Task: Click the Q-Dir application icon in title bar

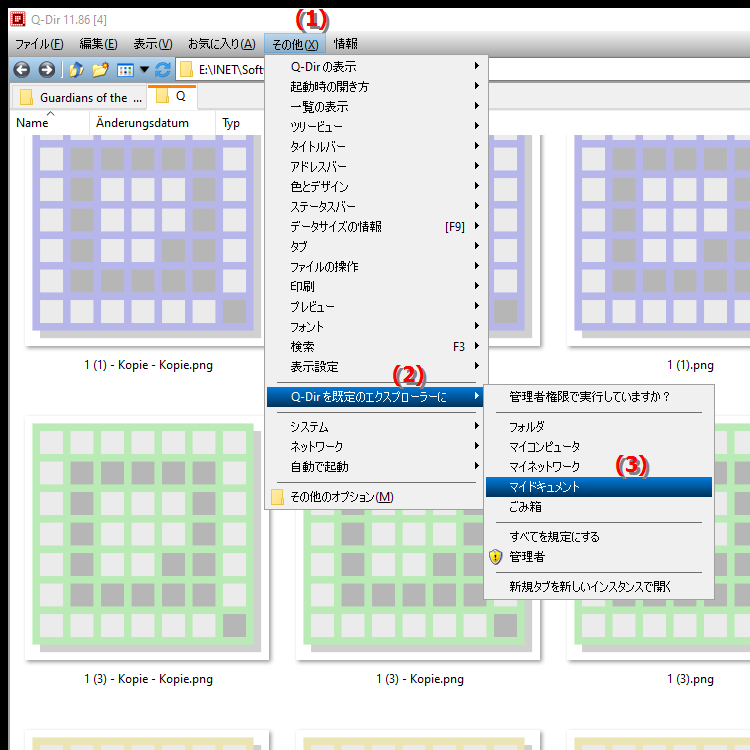Action: tap(18, 19)
